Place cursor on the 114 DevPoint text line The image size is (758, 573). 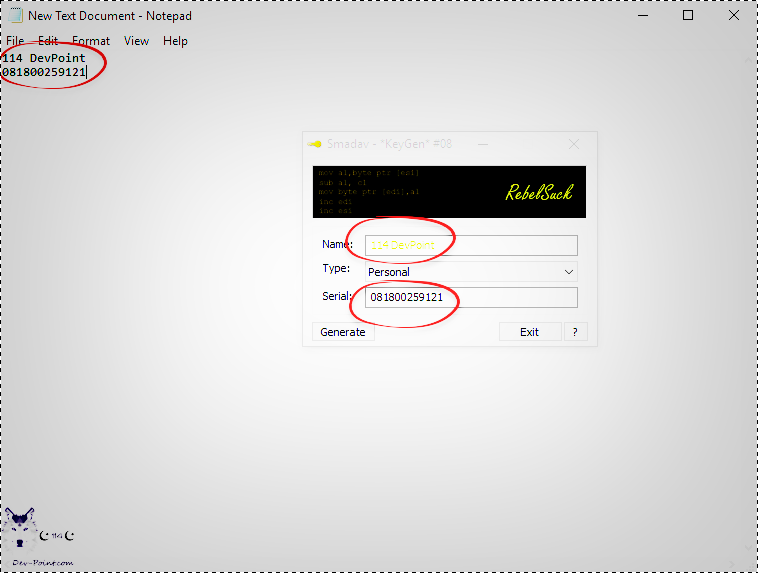45,58
